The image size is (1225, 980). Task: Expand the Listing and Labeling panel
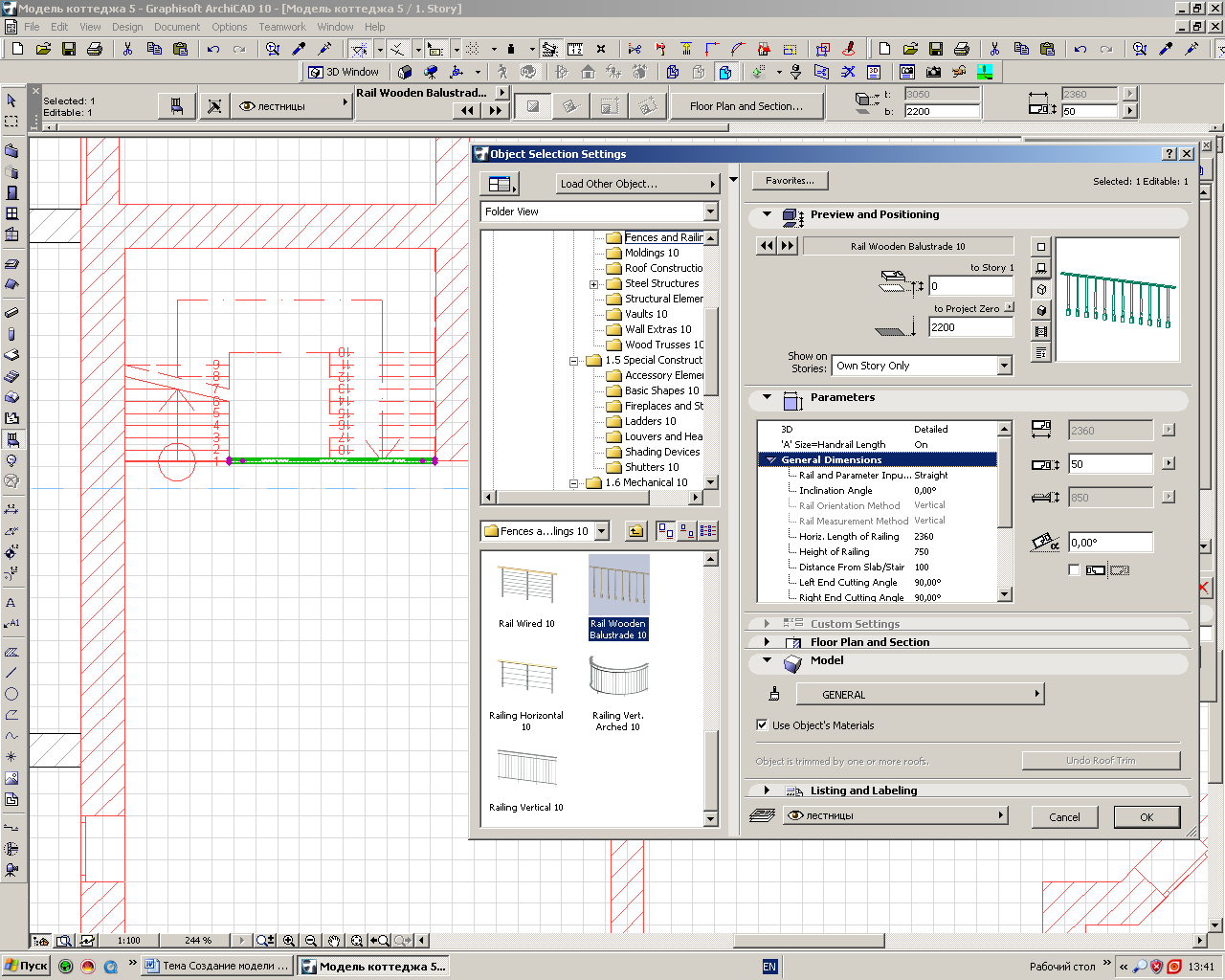tap(767, 791)
